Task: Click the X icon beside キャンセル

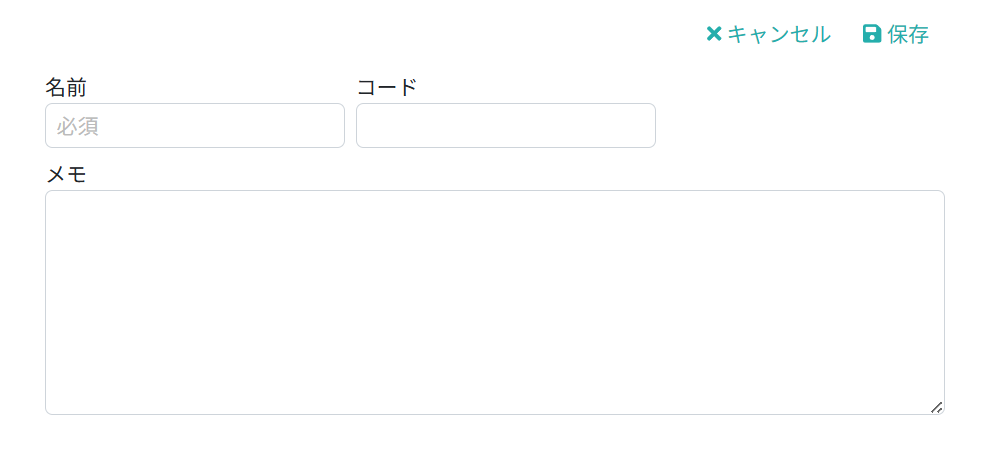Action: [714, 34]
